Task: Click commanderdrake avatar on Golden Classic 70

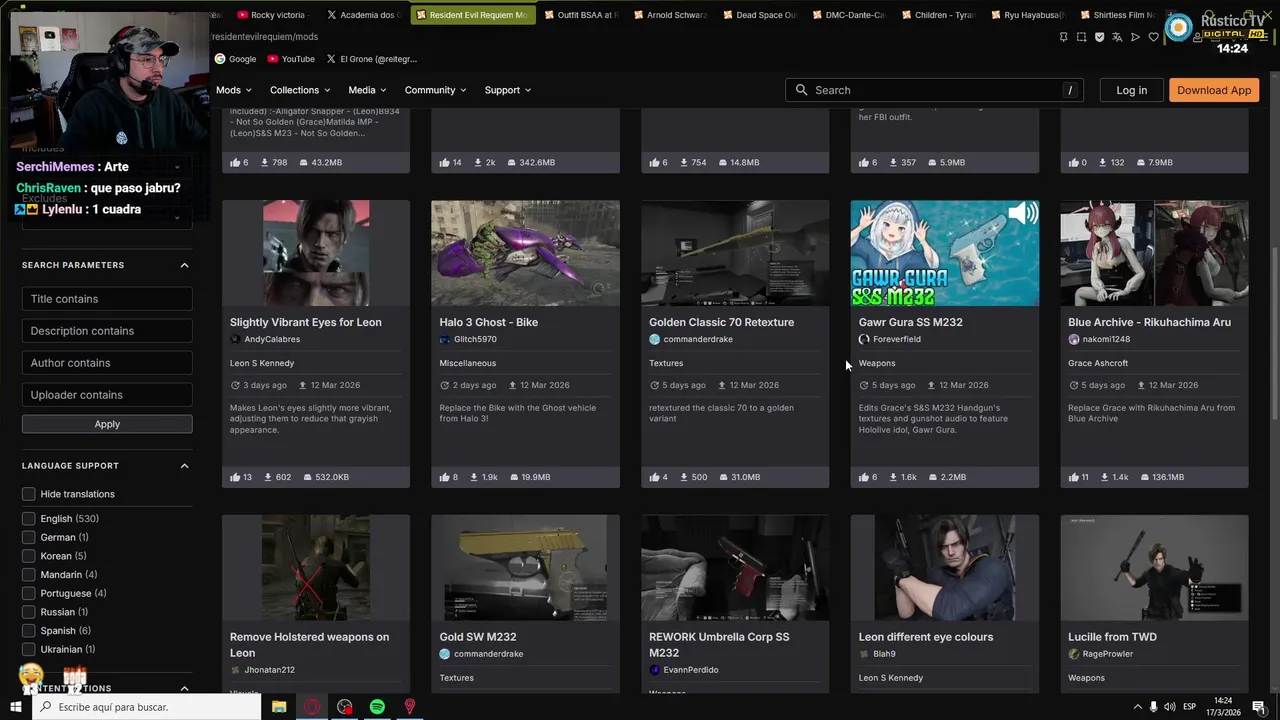Action: (654, 339)
